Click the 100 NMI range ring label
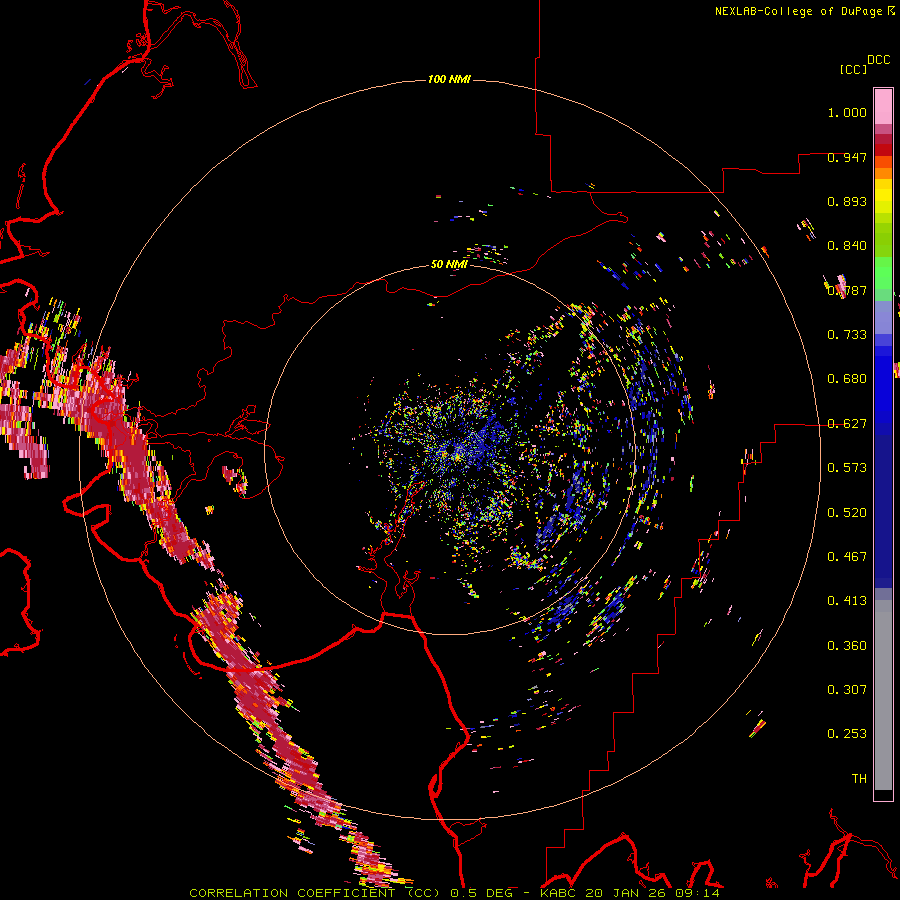 click(x=449, y=79)
